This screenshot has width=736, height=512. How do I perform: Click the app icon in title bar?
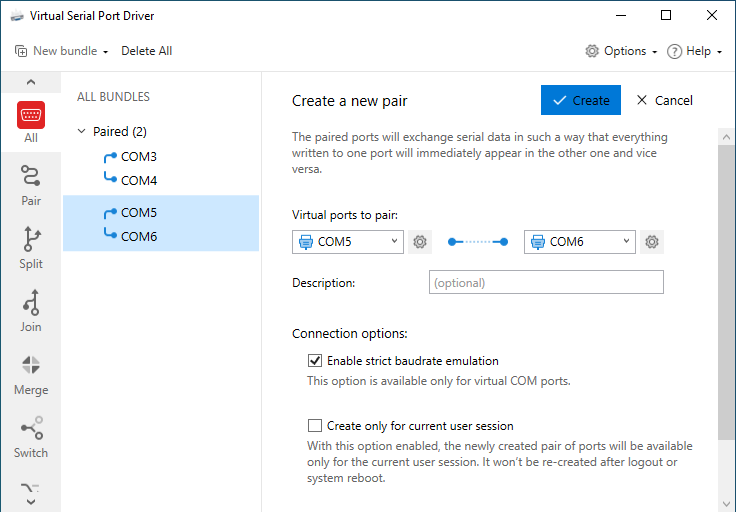tap(17, 16)
